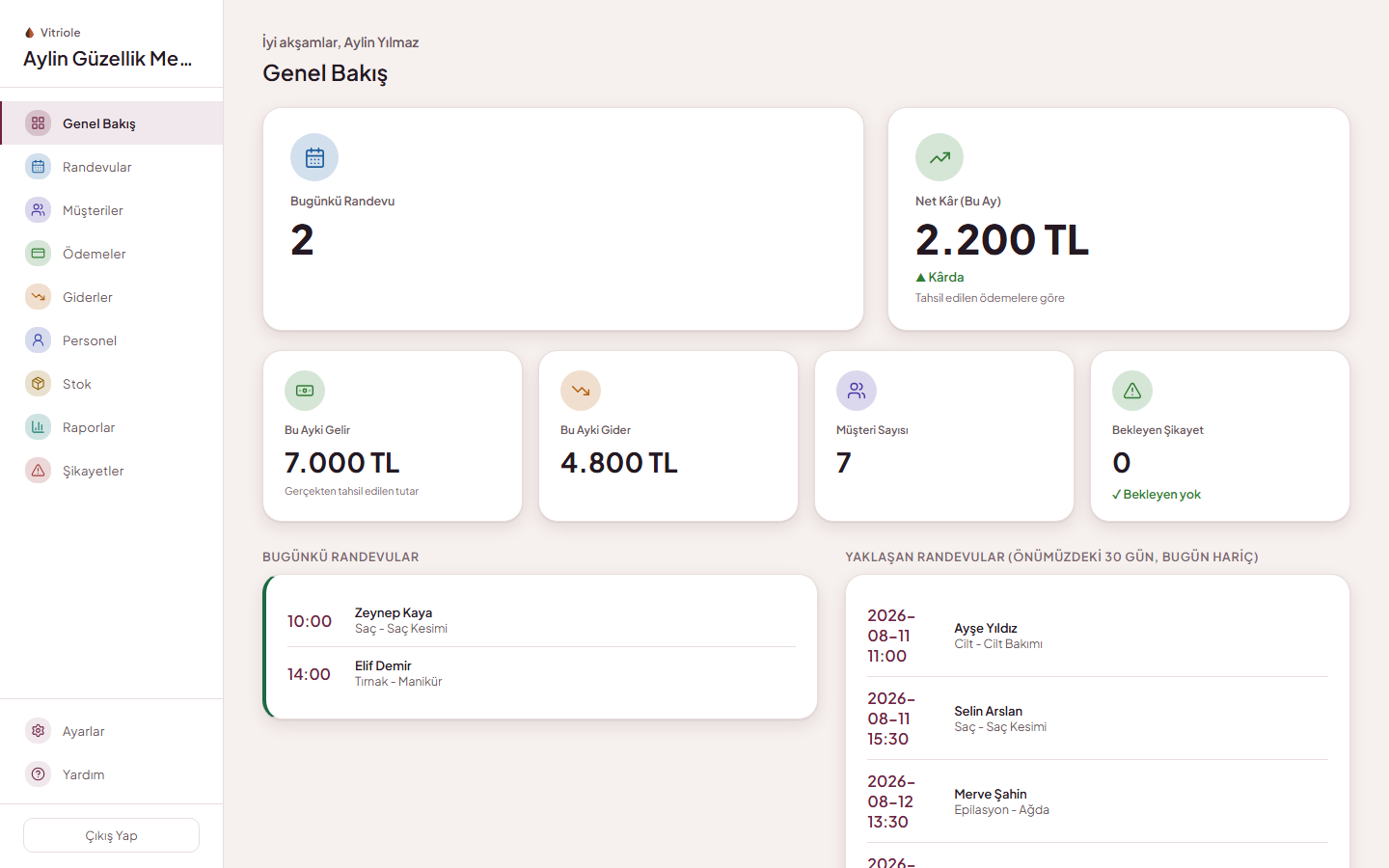Click the trending-down icon on Bu Ayki Gider card
This screenshot has width=1389, height=868.
(581, 391)
